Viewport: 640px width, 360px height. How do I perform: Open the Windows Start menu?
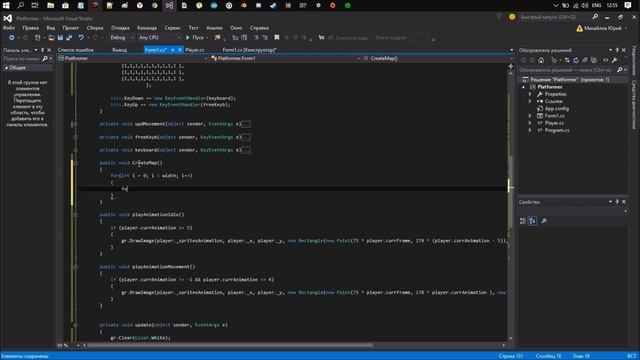(6, 5)
